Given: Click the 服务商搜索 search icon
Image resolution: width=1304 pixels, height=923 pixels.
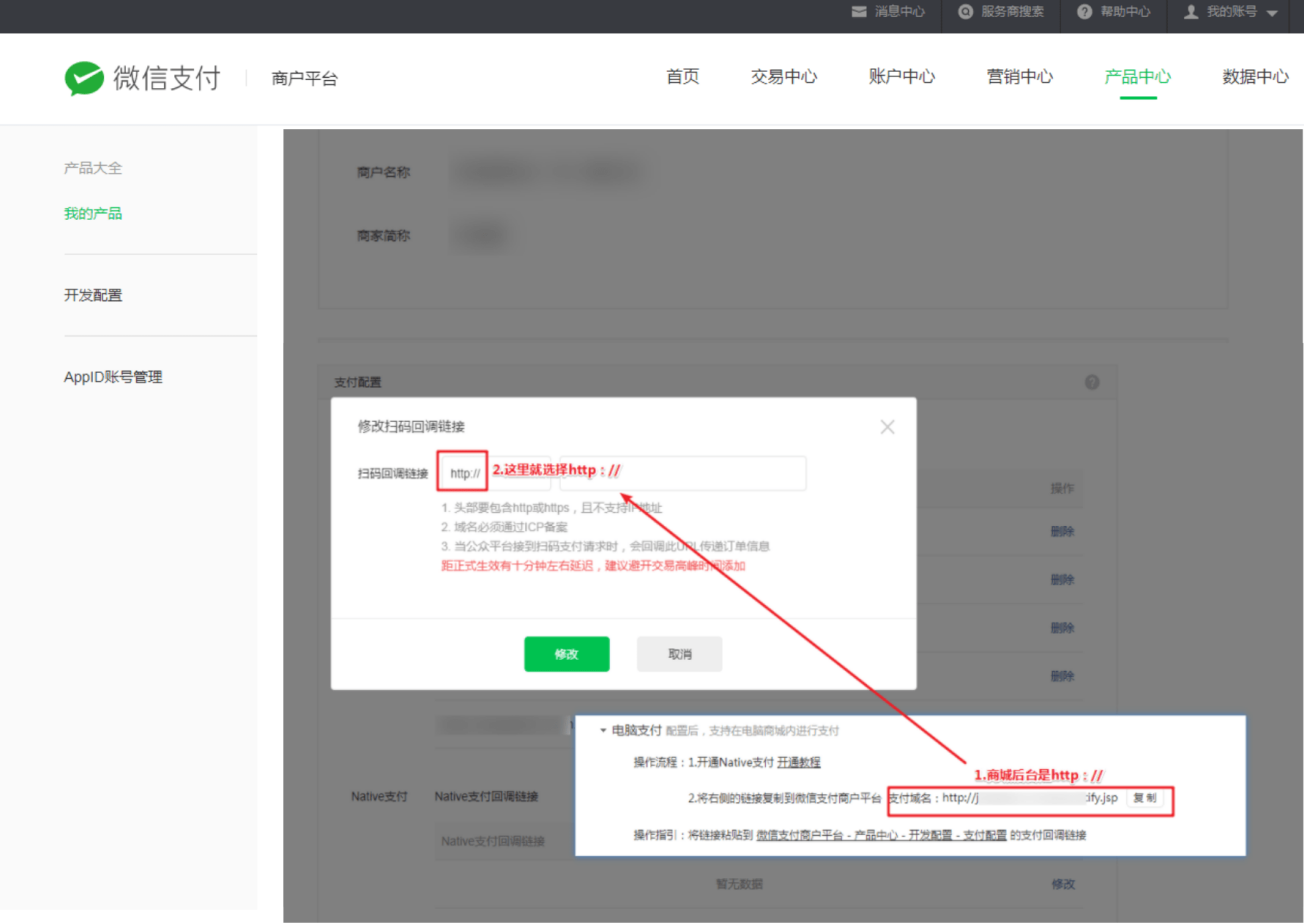Looking at the screenshot, I should (x=965, y=12).
